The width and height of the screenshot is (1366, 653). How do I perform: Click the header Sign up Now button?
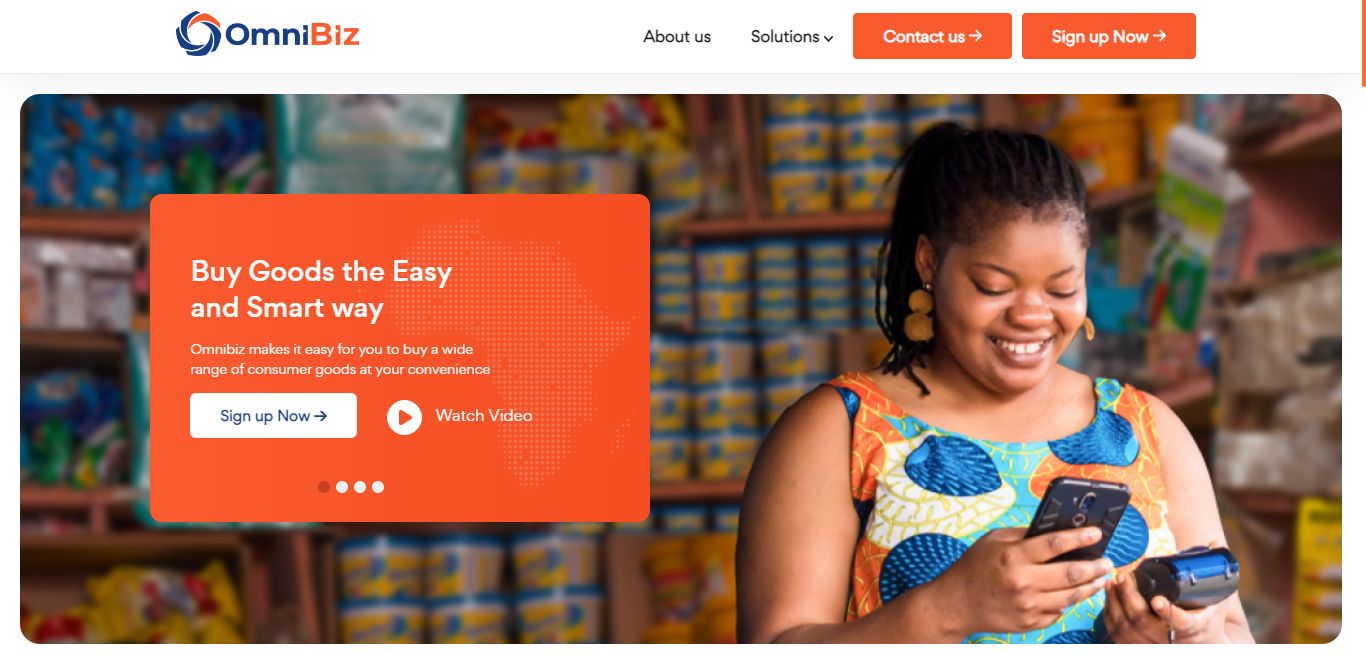point(1109,36)
